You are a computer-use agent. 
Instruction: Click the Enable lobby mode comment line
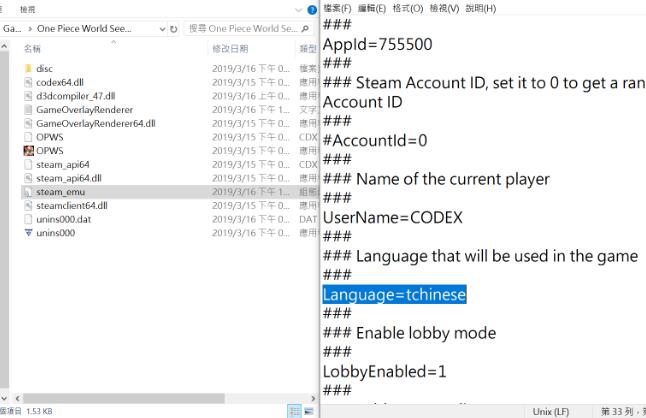click(410, 333)
